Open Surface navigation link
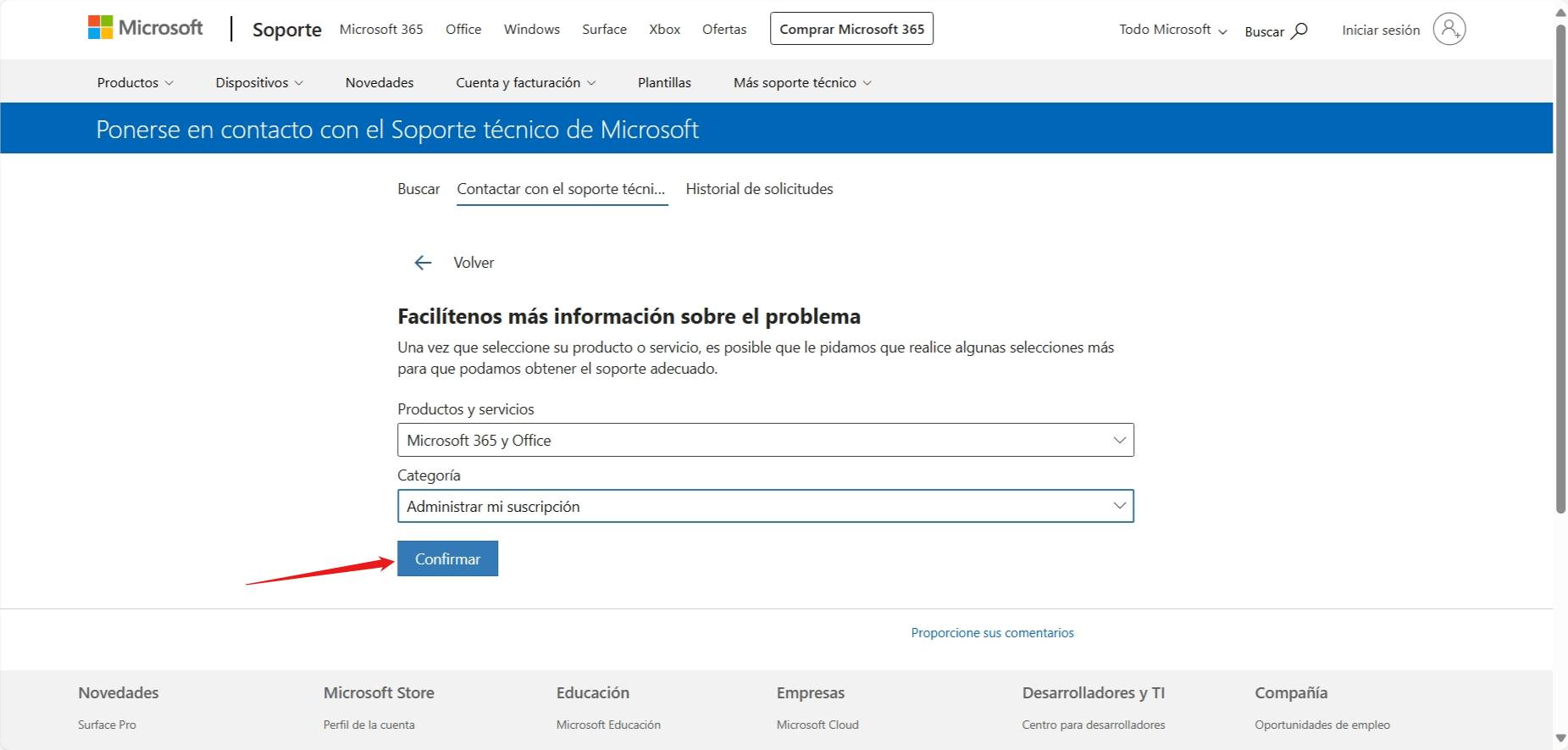 [x=605, y=29]
